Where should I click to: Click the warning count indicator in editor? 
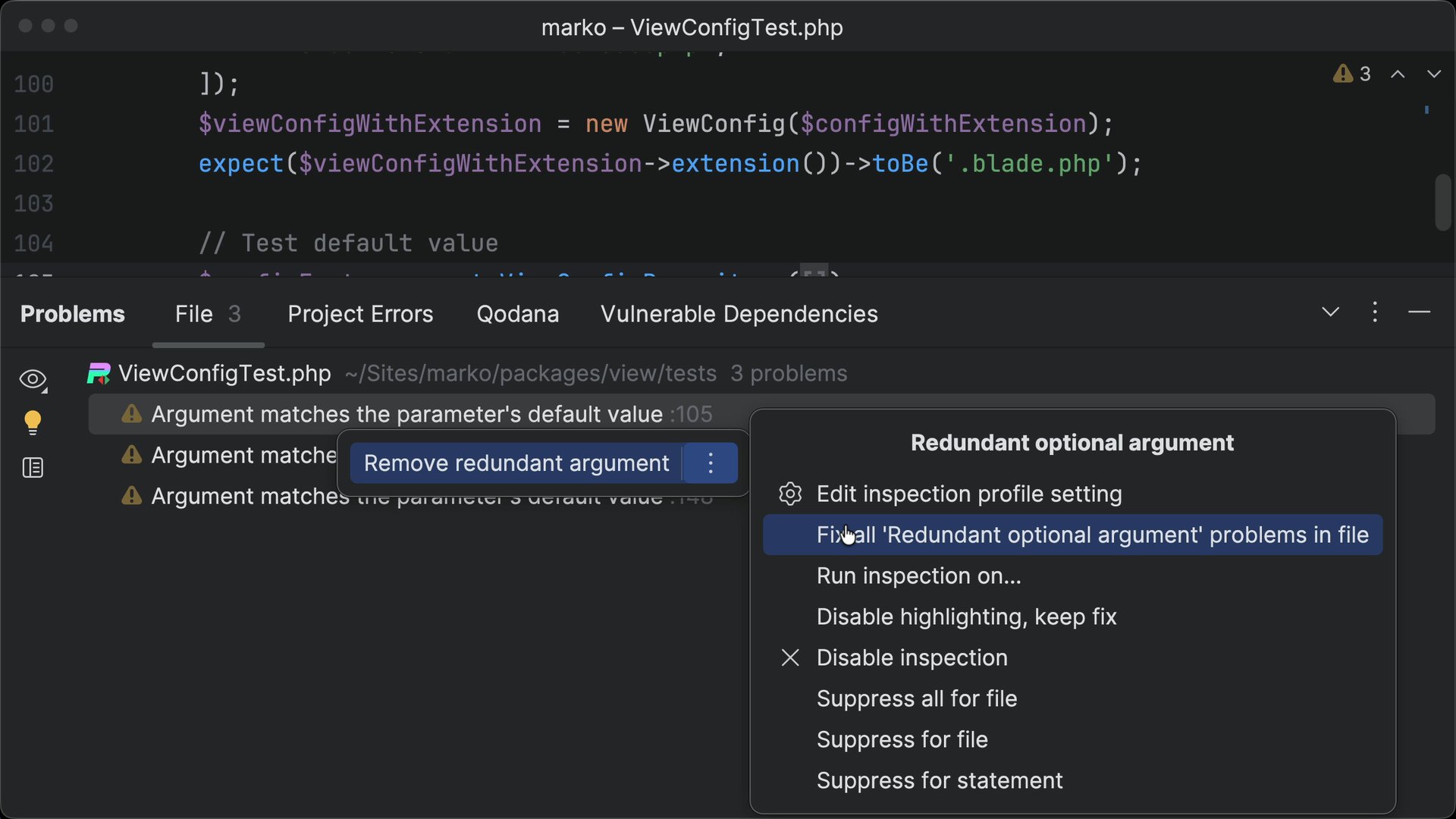tap(1352, 74)
